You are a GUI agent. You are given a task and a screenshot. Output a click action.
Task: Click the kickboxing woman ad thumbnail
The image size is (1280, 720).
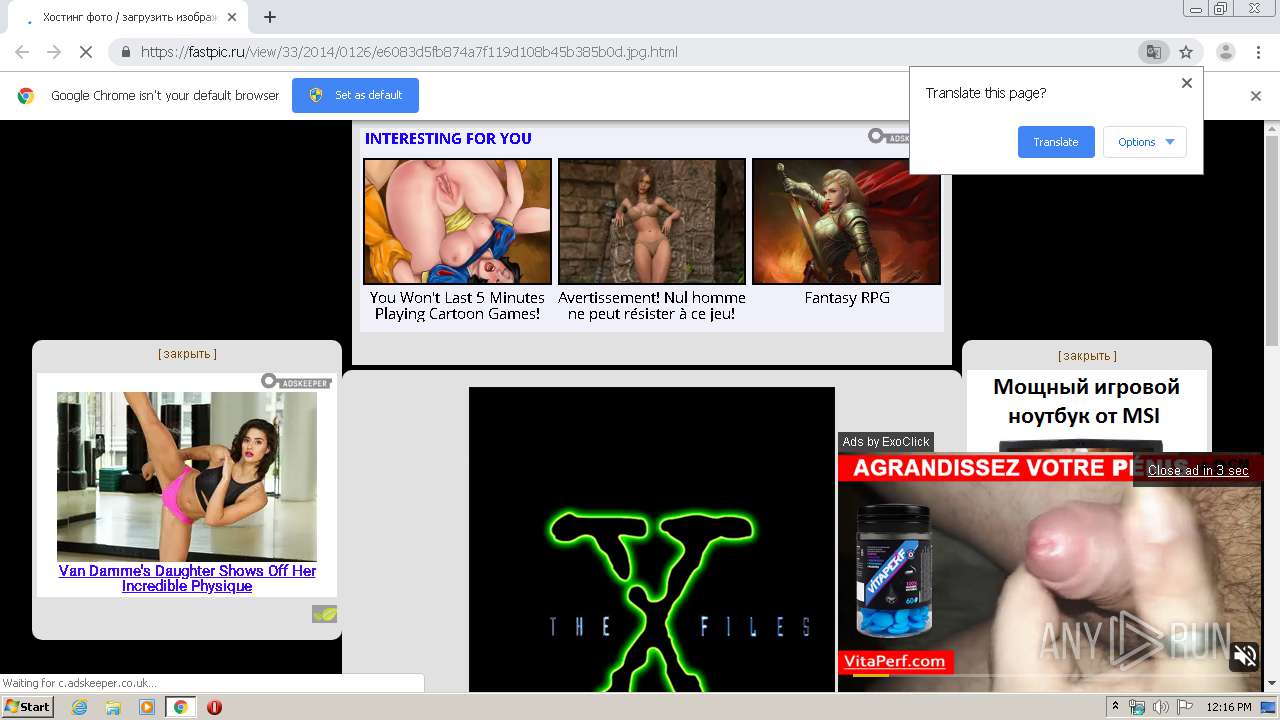(x=187, y=476)
